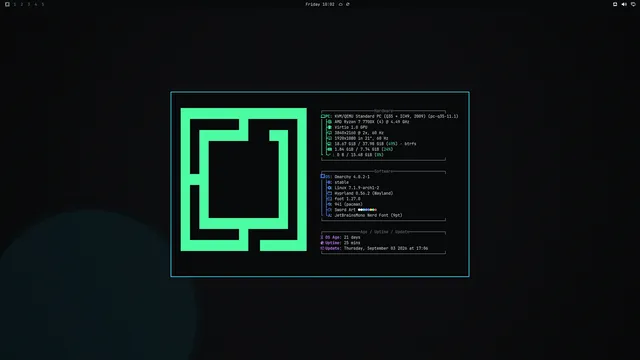Screen dimensions: 640x360
Task: Switch to workspace 2
Action: 22,4
